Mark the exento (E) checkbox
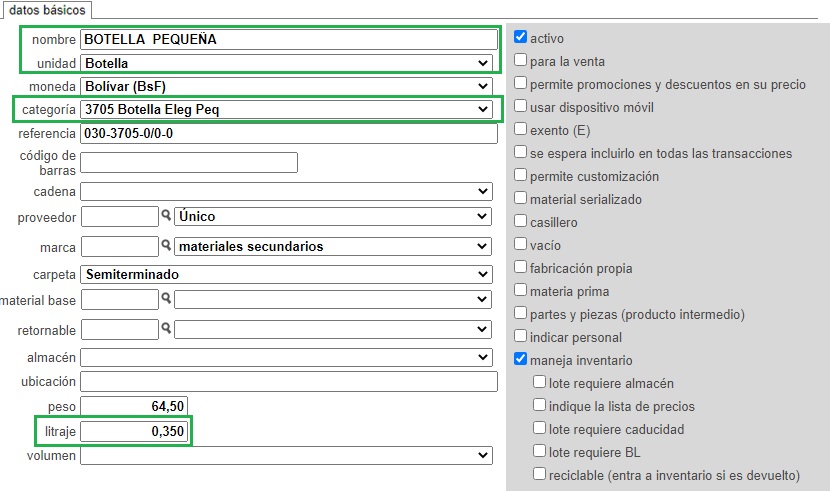 click(x=520, y=129)
